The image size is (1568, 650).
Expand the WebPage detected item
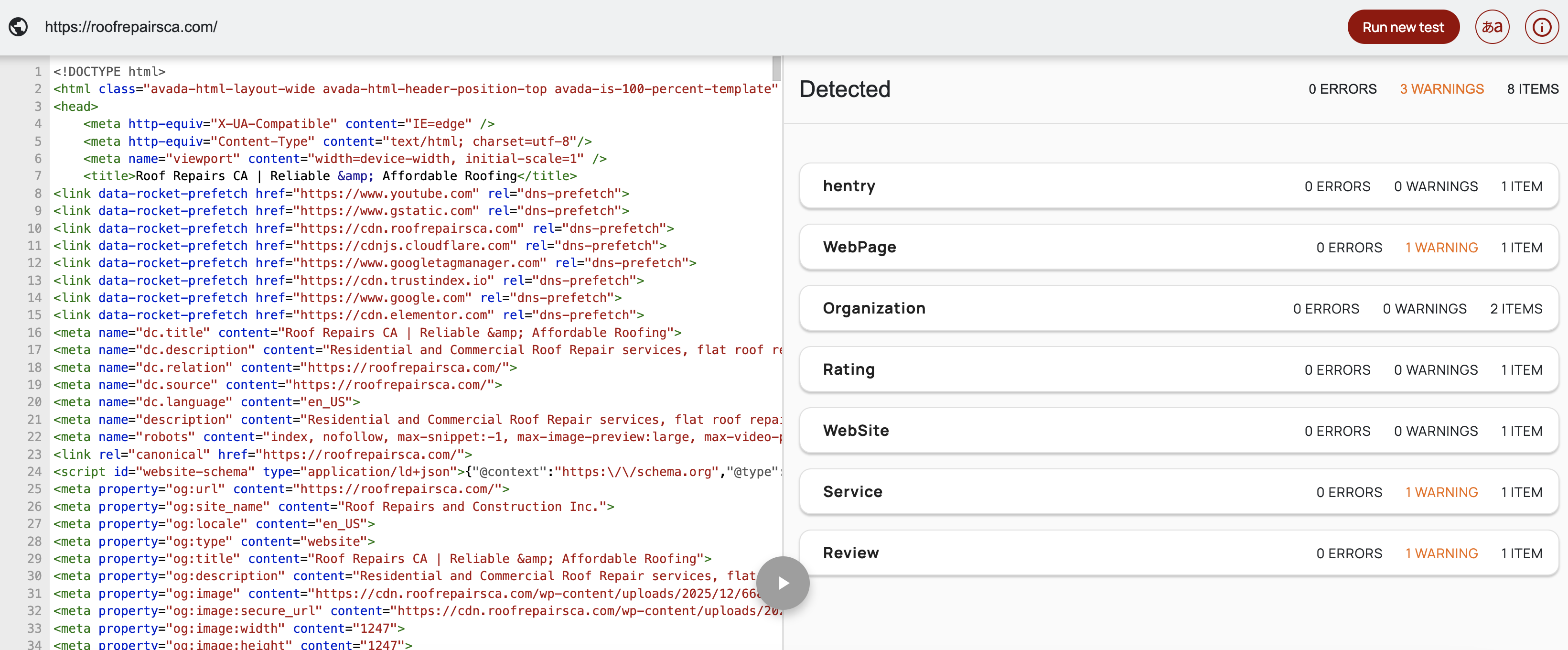[859, 247]
